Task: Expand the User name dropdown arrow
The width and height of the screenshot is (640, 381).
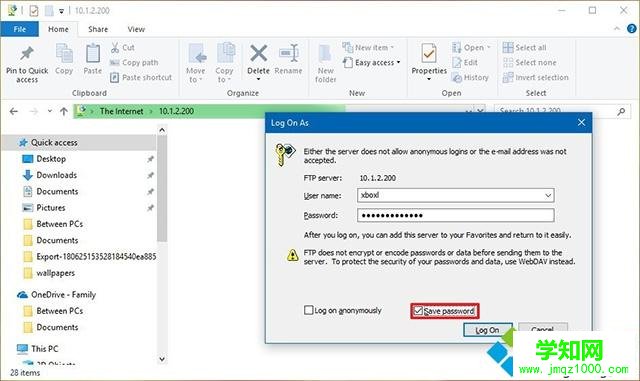Action: [548, 196]
